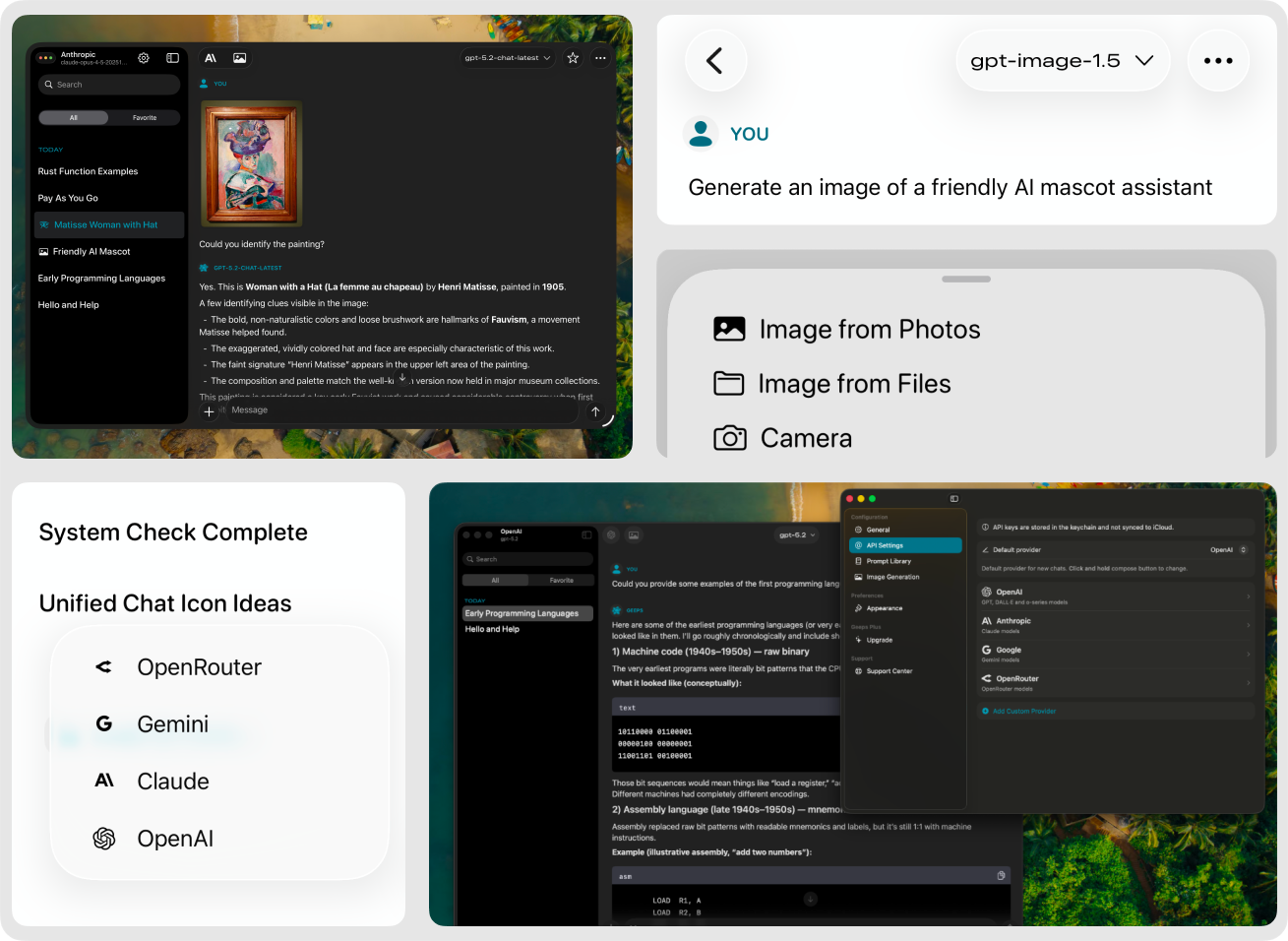The image size is (1288, 941).
Task: Open the settings gear in the sidebar header
Action: (143, 57)
